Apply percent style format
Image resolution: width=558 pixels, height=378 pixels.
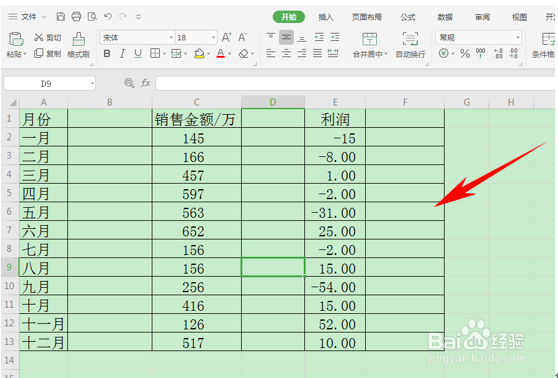pyautogui.click(x=464, y=54)
